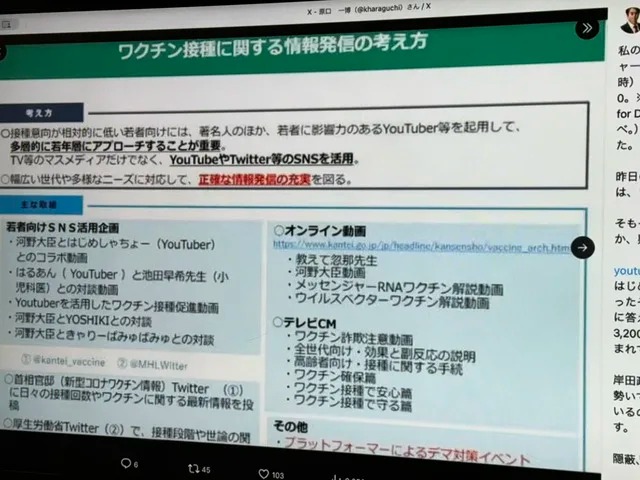Click the underlined text YouTubeやTwitter等のSNSを活用

click(261, 160)
